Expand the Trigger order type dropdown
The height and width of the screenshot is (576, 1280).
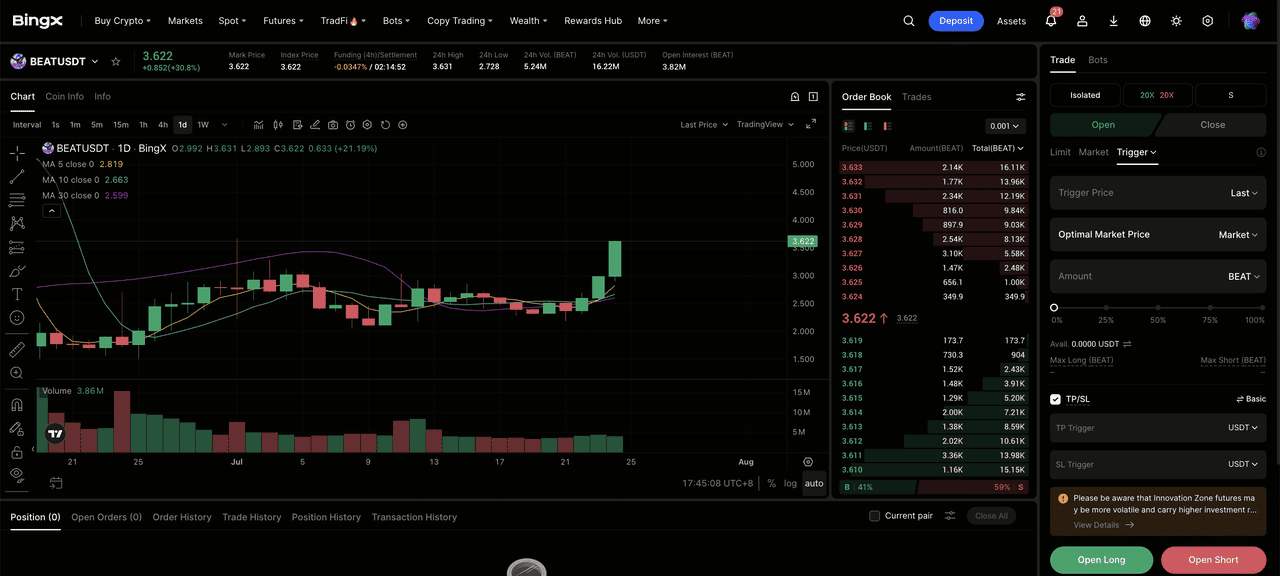[x=1137, y=152]
